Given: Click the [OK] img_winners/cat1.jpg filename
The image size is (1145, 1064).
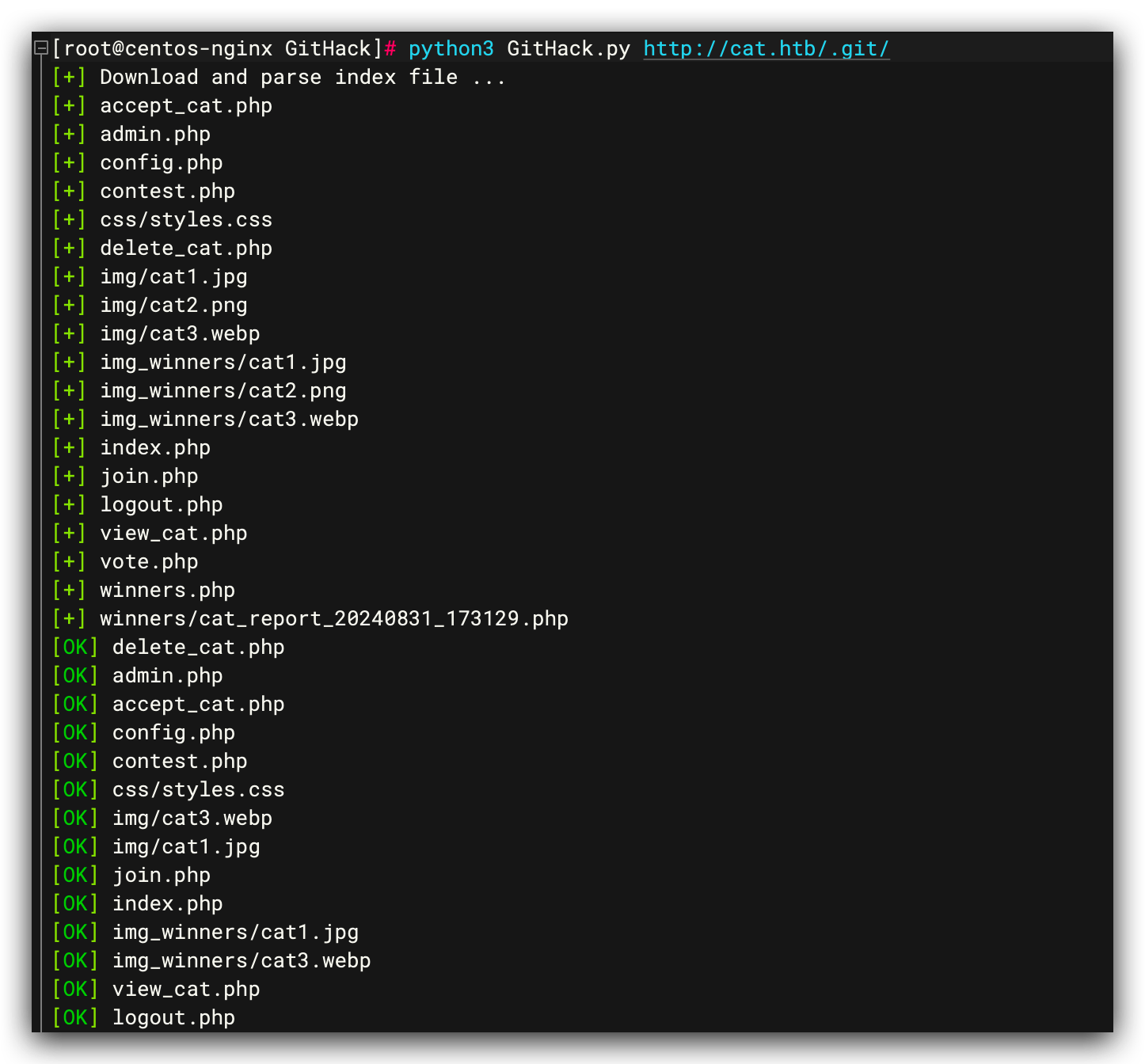Looking at the screenshot, I should pyautogui.click(x=235, y=933).
